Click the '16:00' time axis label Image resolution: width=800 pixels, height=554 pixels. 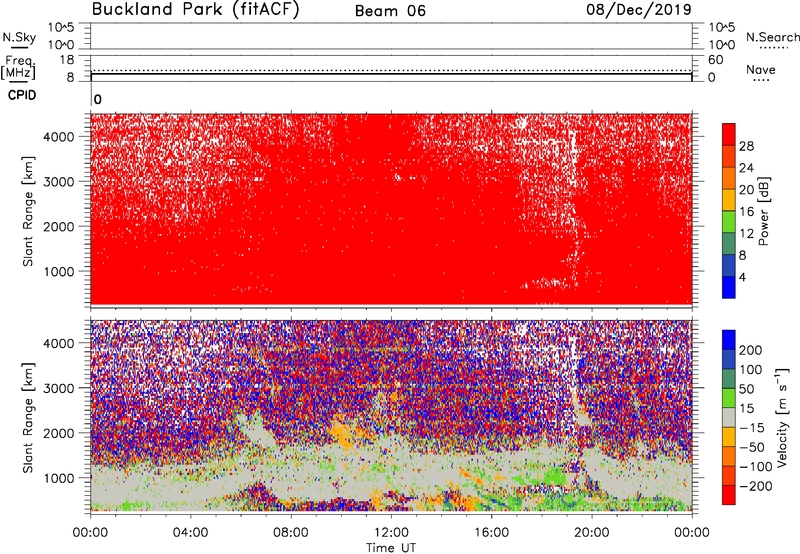491,533
